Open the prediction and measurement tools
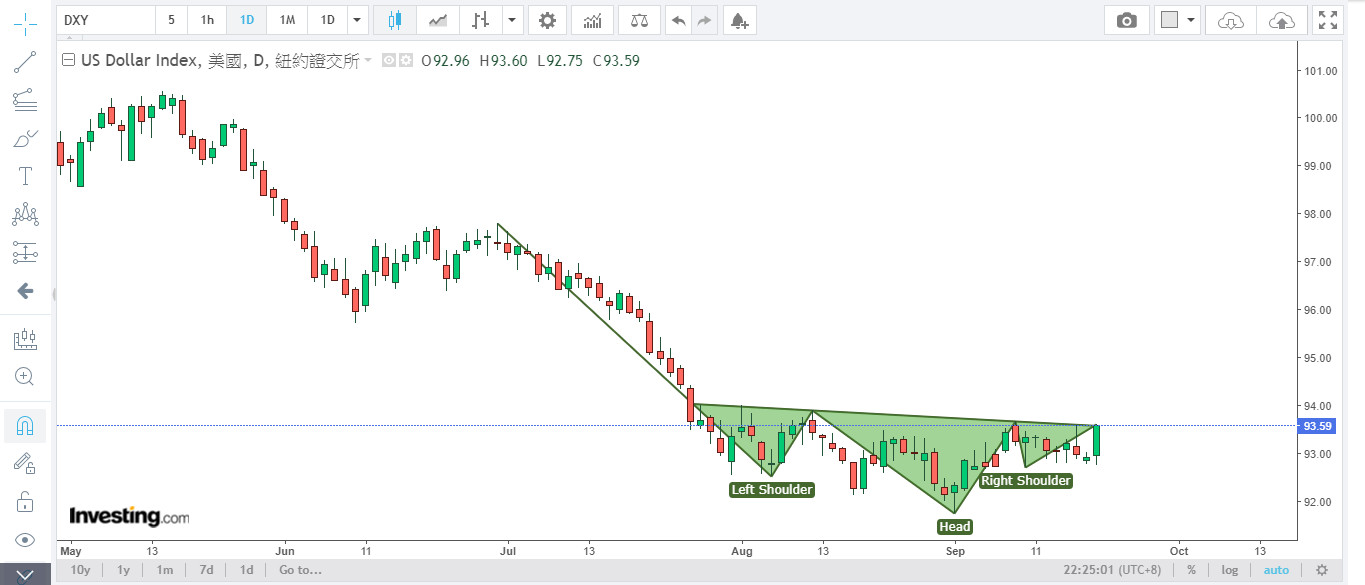The height and width of the screenshot is (585, 1365). 25,252
